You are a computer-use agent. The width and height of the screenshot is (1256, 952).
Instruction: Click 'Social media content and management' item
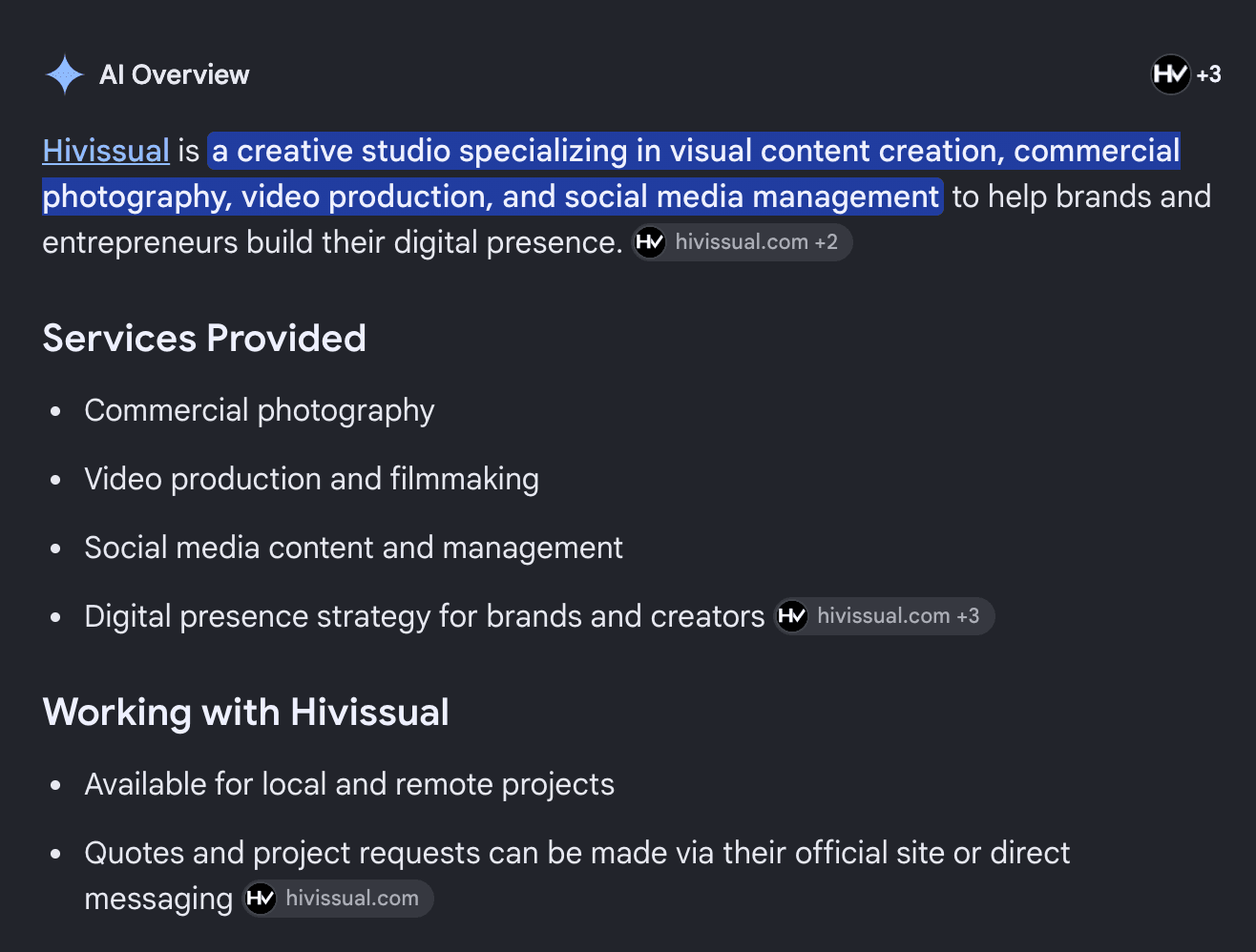(354, 548)
